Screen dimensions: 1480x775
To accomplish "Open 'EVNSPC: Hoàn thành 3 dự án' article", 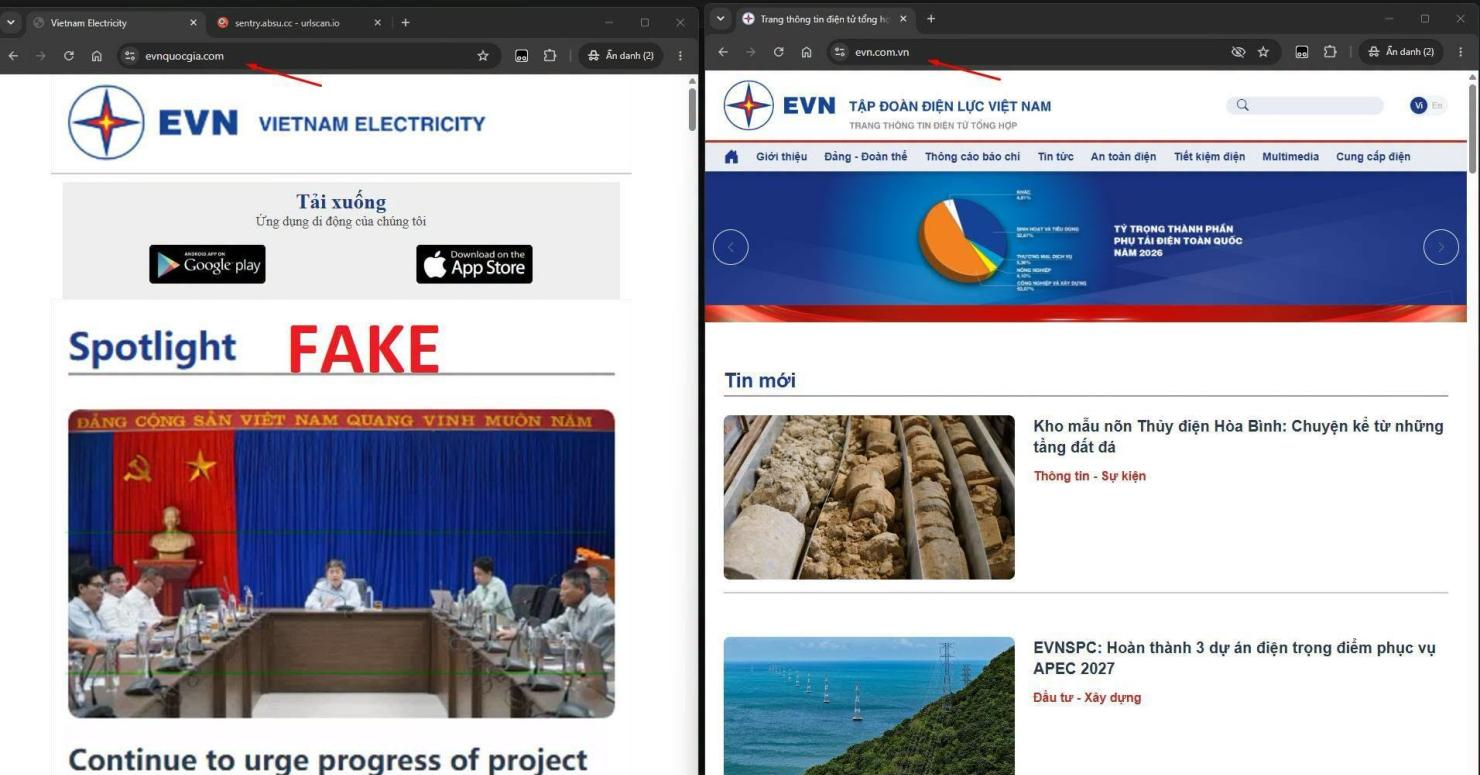I will coord(1234,658).
